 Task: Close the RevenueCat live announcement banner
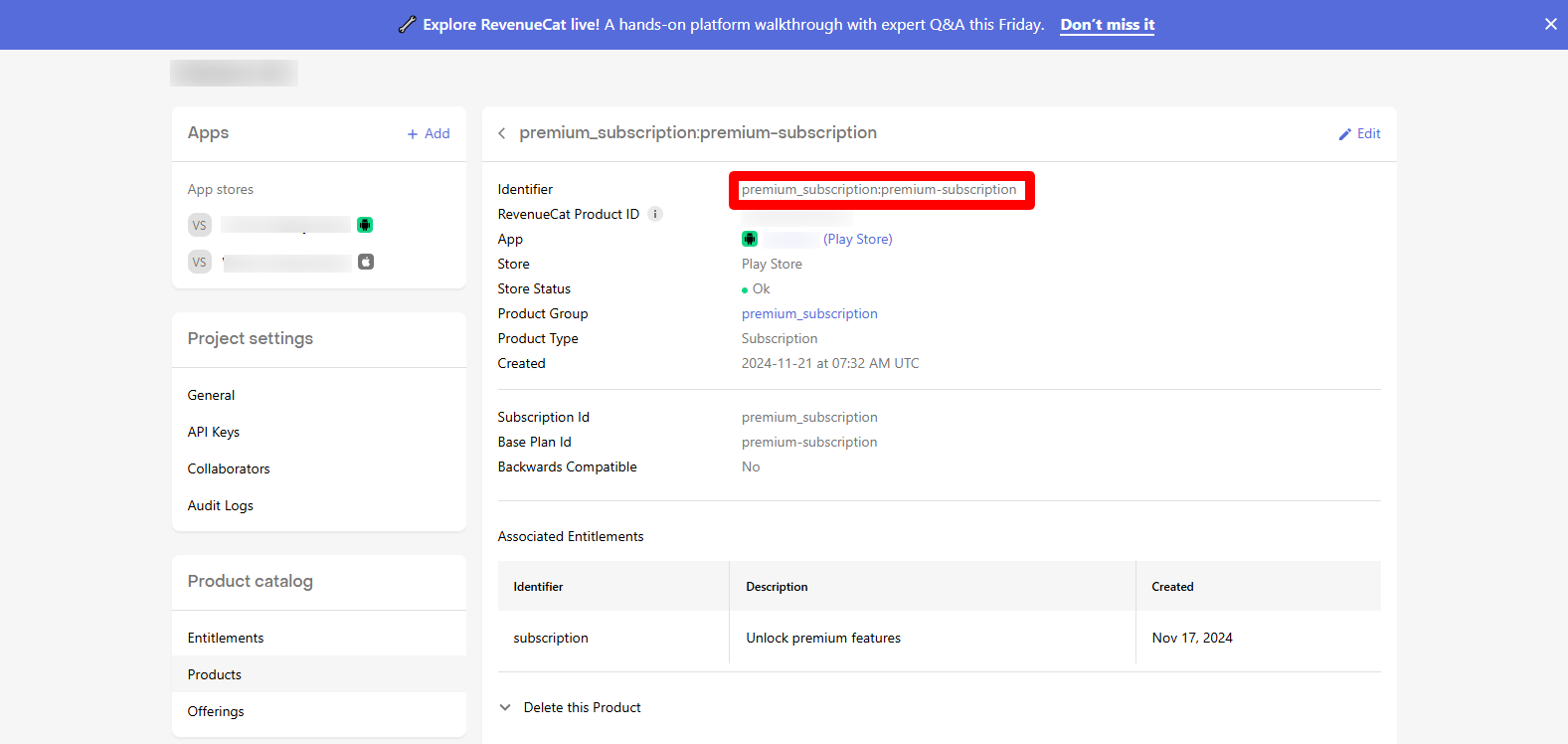point(1550,24)
